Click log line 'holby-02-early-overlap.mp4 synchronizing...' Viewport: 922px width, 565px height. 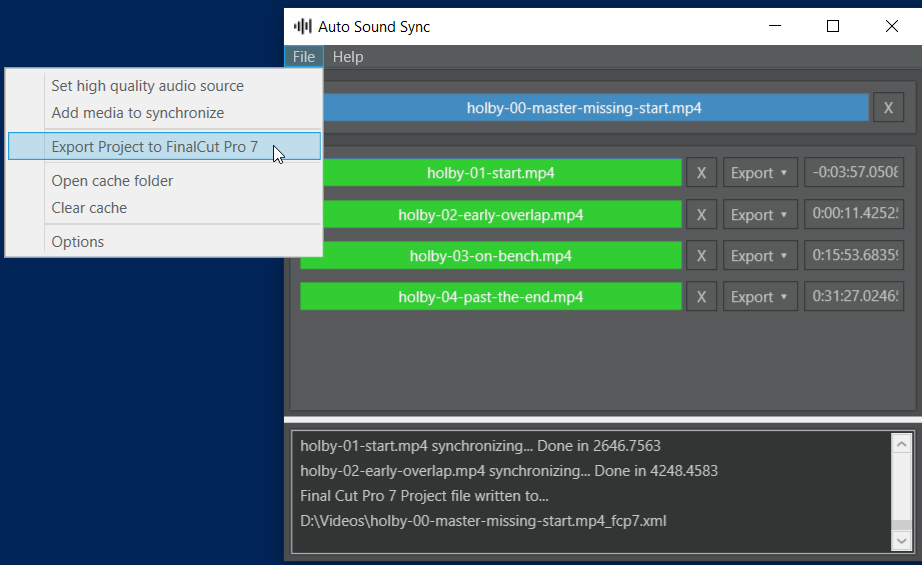click(x=509, y=471)
